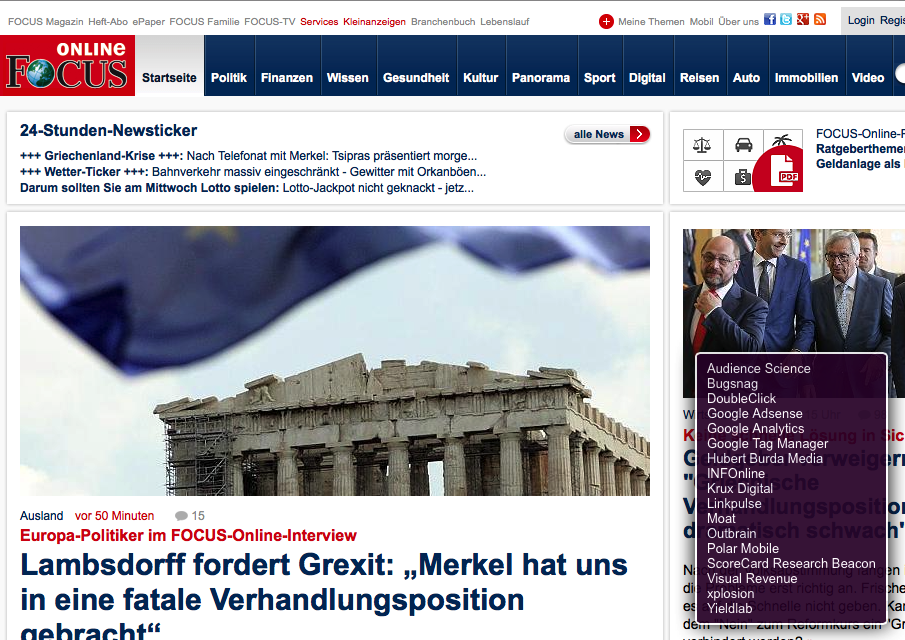Open the Lambsdorff fordert Grexit headline
The width and height of the screenshot is (905, 640).
(x=324, y=597)
